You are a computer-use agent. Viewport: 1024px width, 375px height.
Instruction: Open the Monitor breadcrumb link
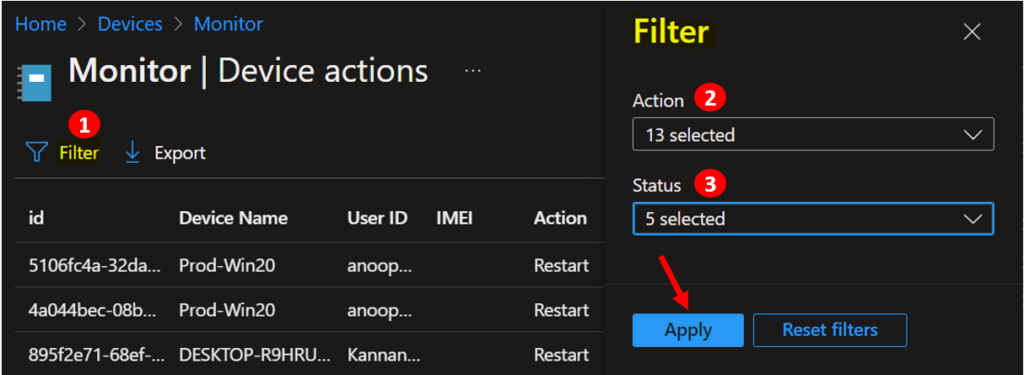[229, 24]
